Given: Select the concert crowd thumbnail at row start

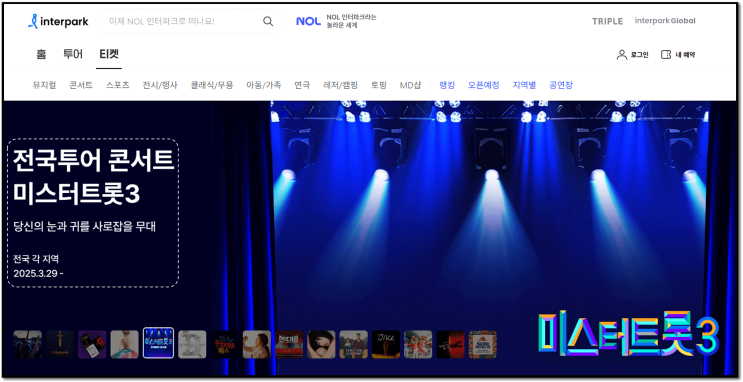Looking at the screenshot, I should tap(27, 344).
